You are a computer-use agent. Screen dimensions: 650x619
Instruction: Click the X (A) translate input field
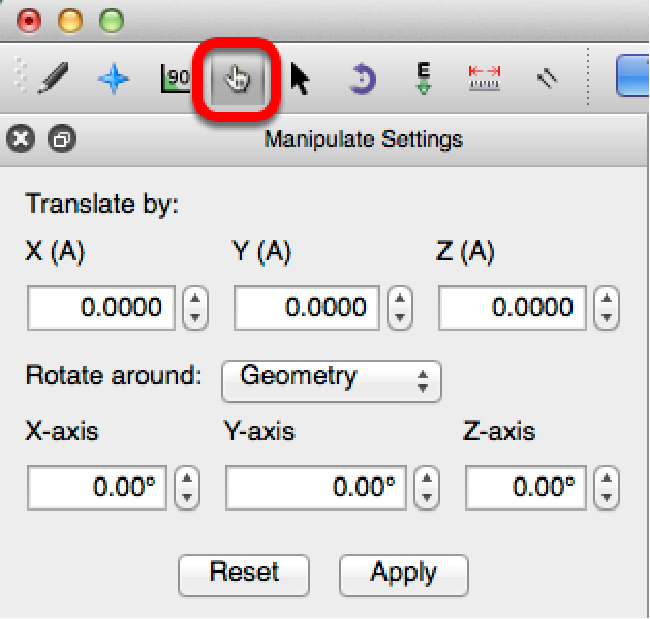click(x=101, y=308)
